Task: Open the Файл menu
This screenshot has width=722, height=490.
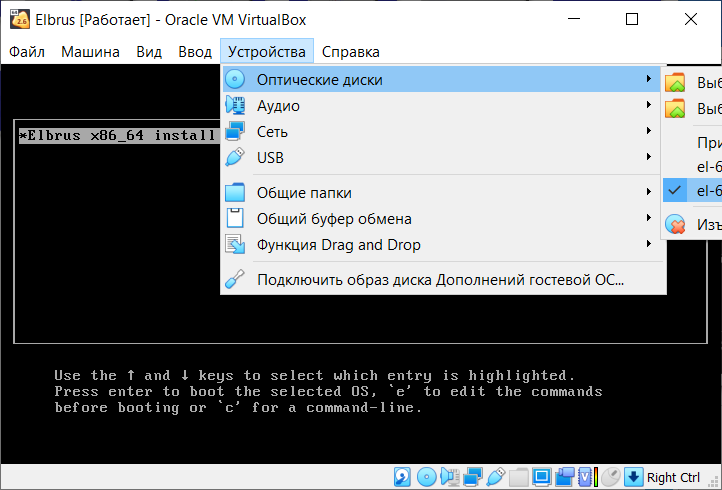Action: [27, 52]
